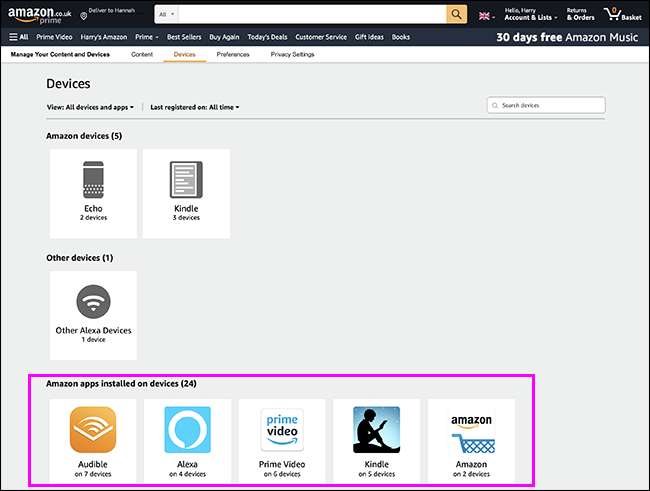The width and height of the screenshot is (650, 491).
Task: Click the Echo 2 devices label
Action: (93, 212)
